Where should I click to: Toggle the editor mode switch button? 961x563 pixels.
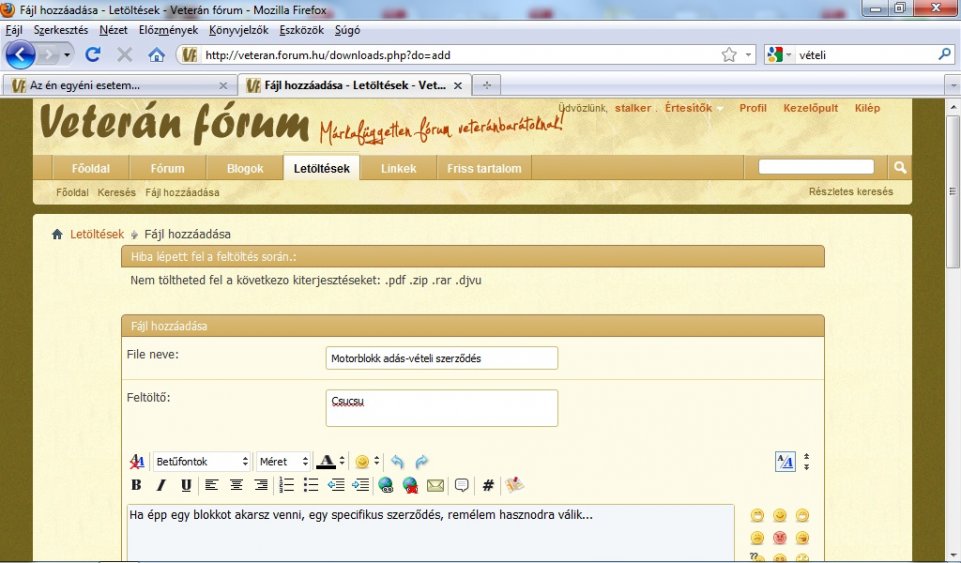(x=785, y=461)
